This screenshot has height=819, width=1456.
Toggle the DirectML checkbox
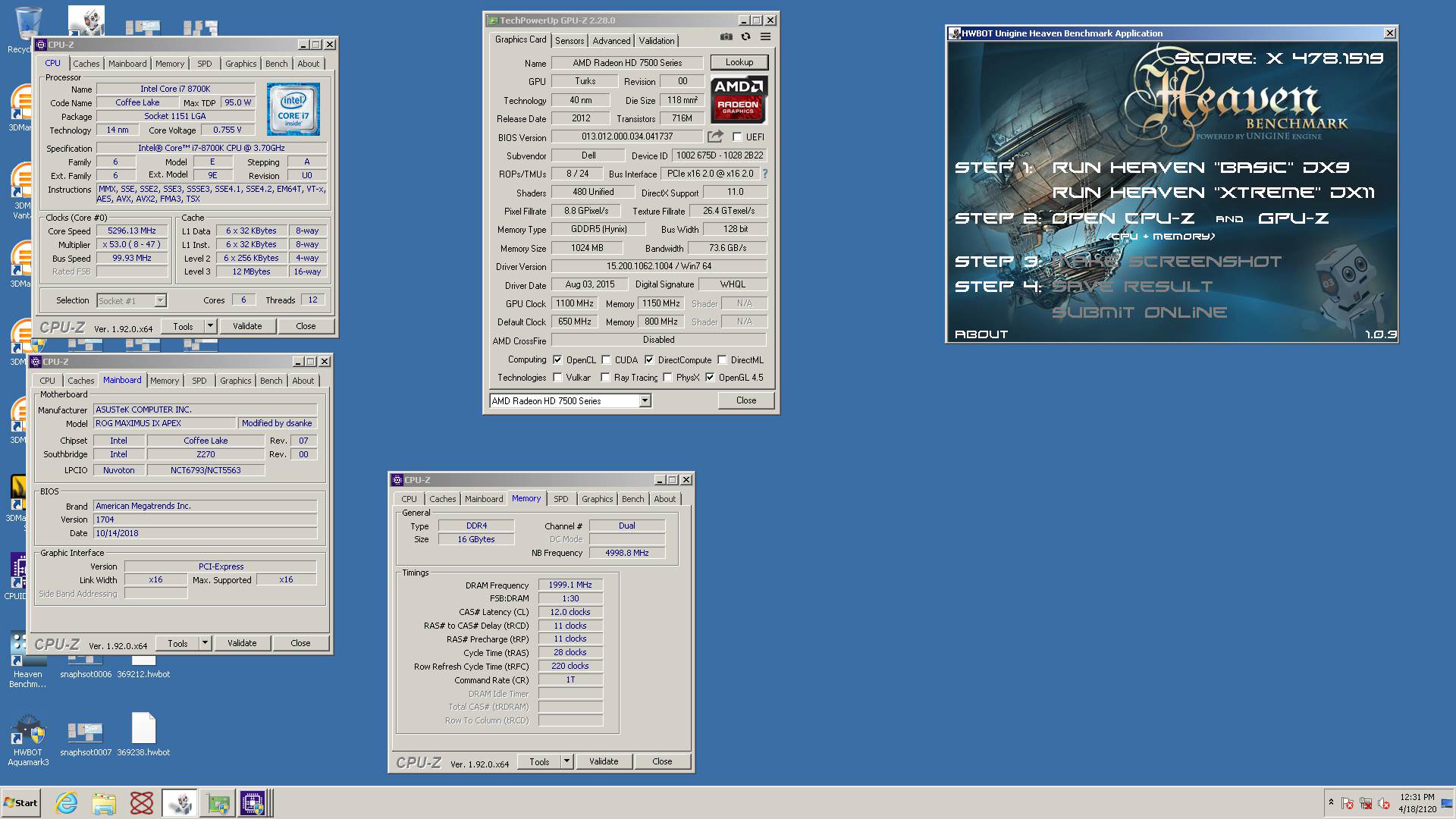(722, 360)
